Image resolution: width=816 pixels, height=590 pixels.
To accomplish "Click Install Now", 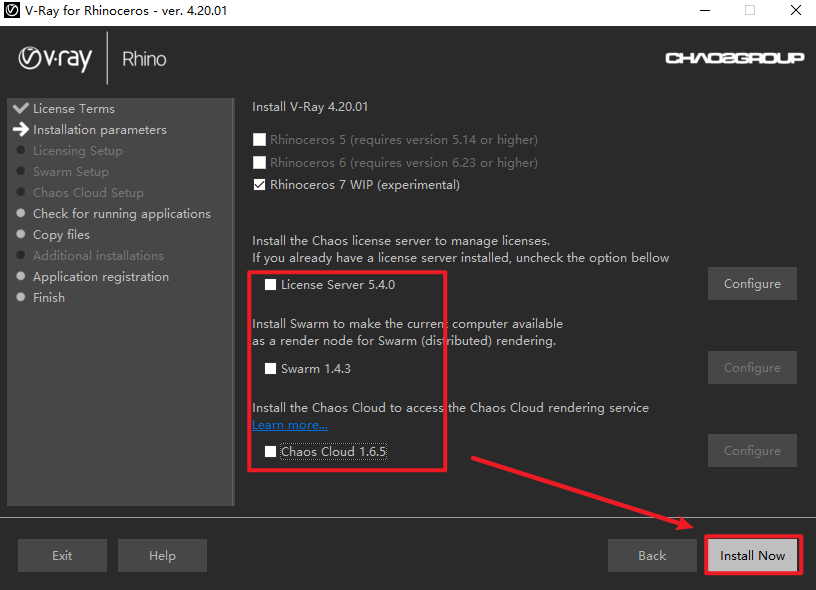I will (752, 555).
